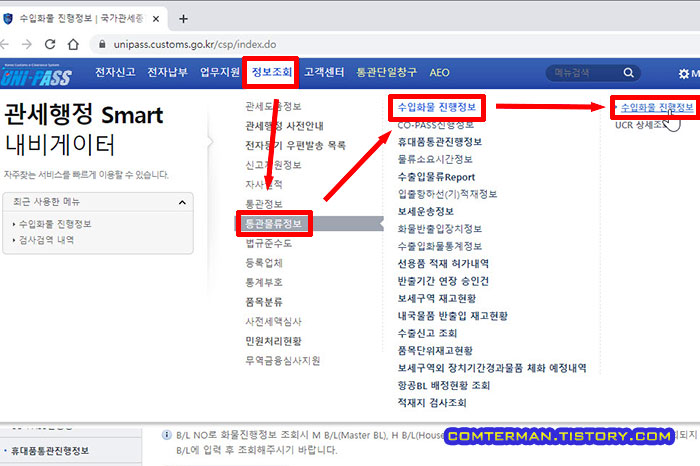Select 관세도움정보 in submenu
Image resolution: width=700 pixels, height=466 pixels.
pyautogui.click(x=273, y=106)
